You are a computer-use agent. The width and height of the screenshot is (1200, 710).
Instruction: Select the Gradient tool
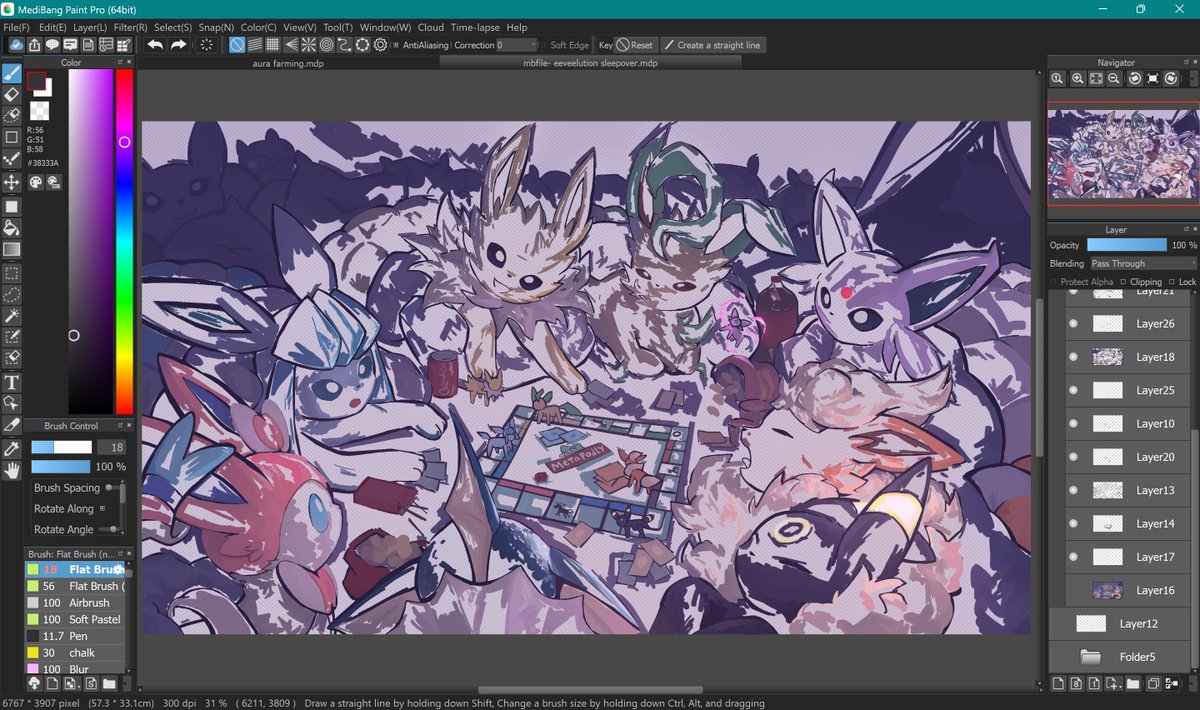(12, 249)
